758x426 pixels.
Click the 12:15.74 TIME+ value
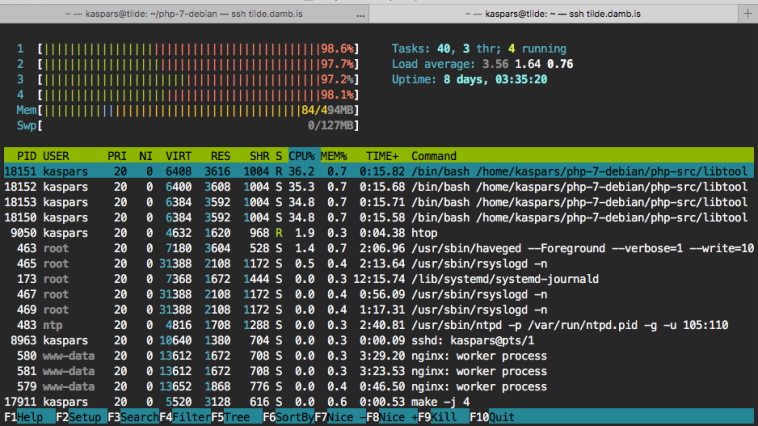pos(379,279)
